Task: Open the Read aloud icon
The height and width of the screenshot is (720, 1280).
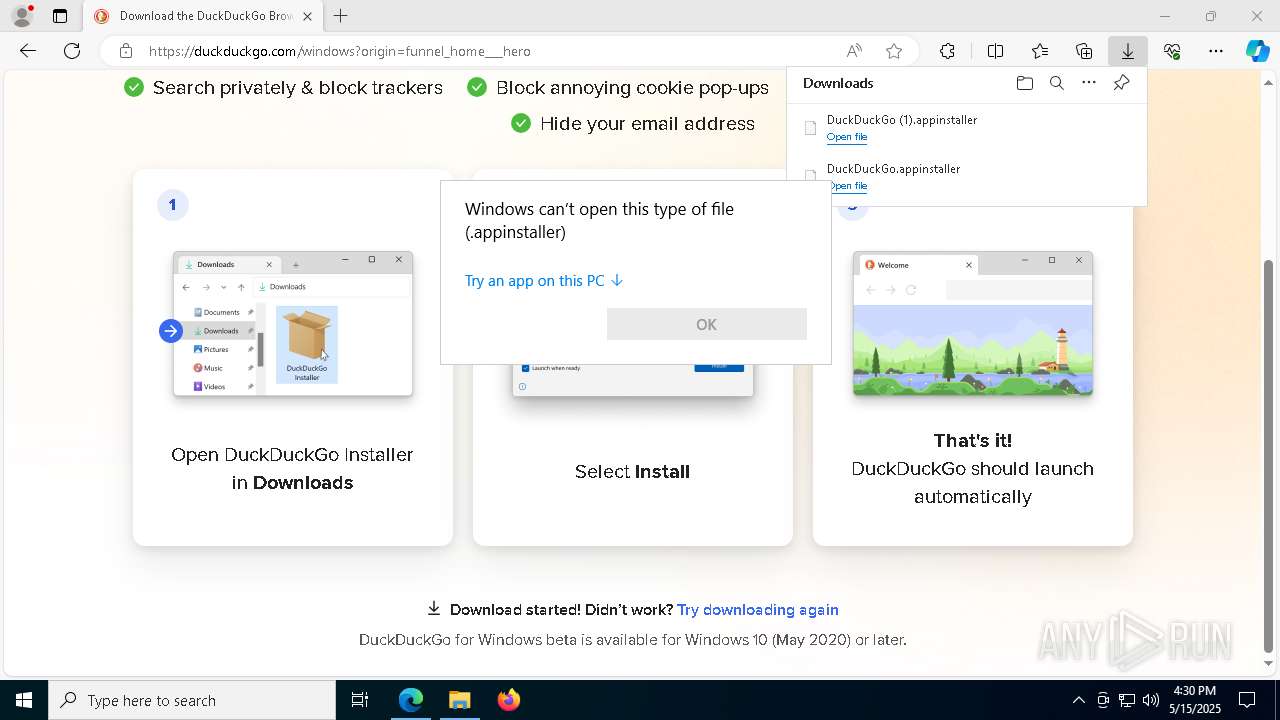Action: point(854,51)
